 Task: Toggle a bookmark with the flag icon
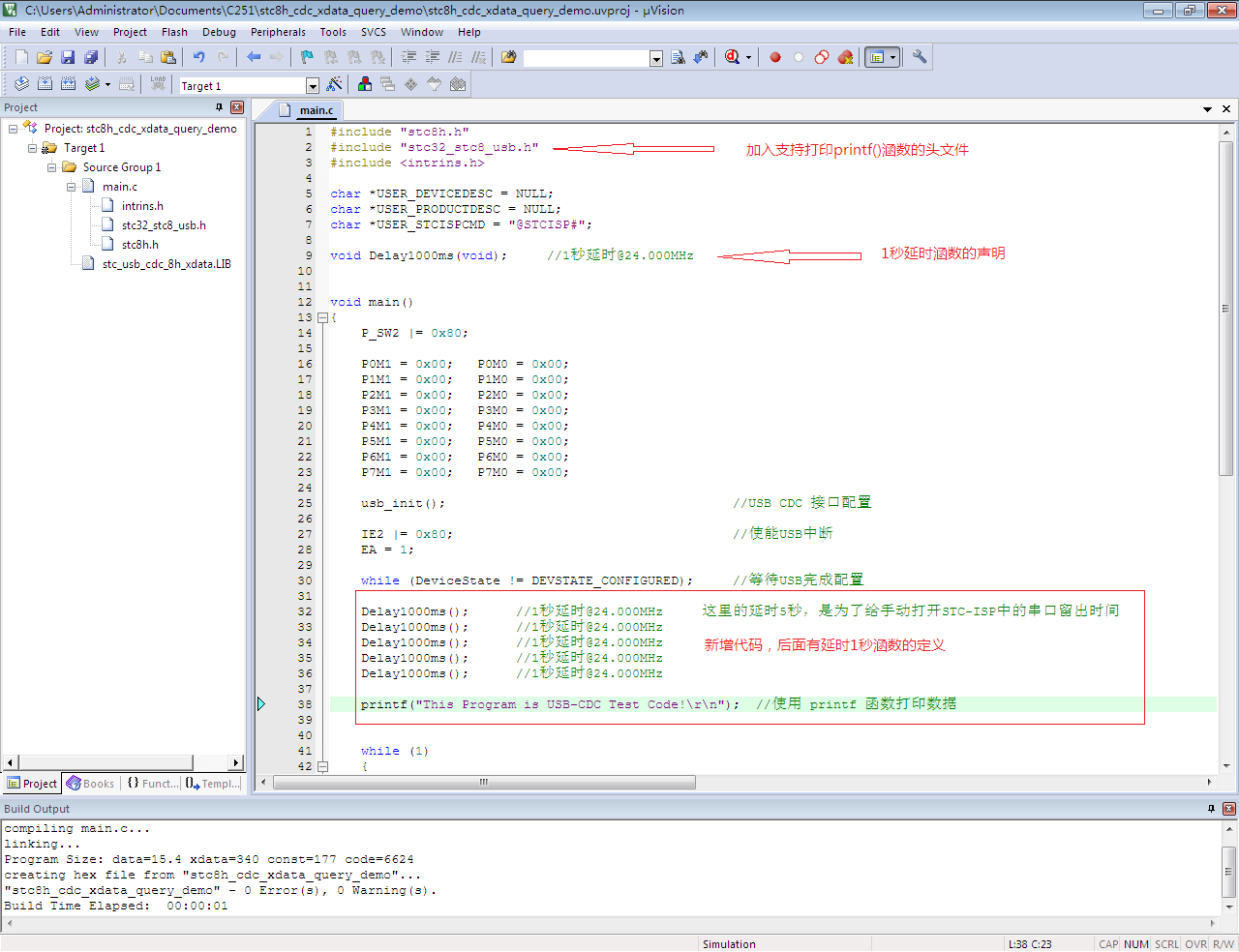pyautogui.click(x=307, y=57)
